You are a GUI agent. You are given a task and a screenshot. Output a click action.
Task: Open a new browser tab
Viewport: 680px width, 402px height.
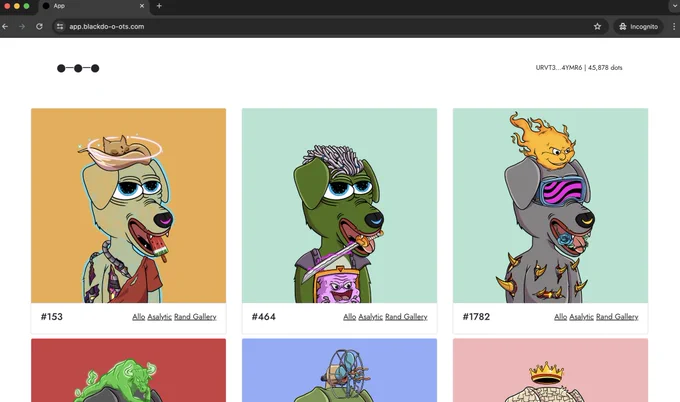pyautogui.click(x=159, y=6)
